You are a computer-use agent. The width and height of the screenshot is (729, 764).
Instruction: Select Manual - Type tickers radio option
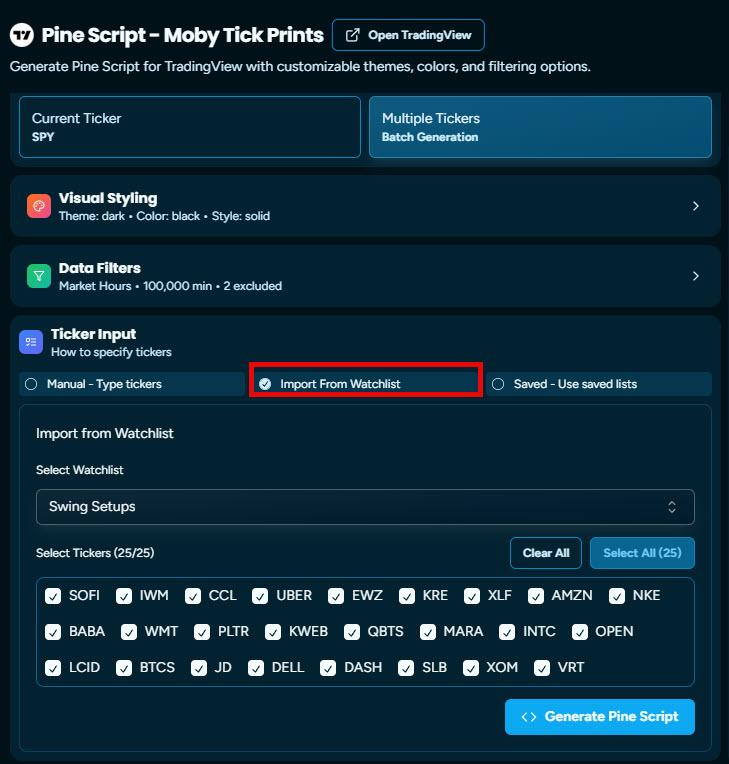tap(132, 384)
